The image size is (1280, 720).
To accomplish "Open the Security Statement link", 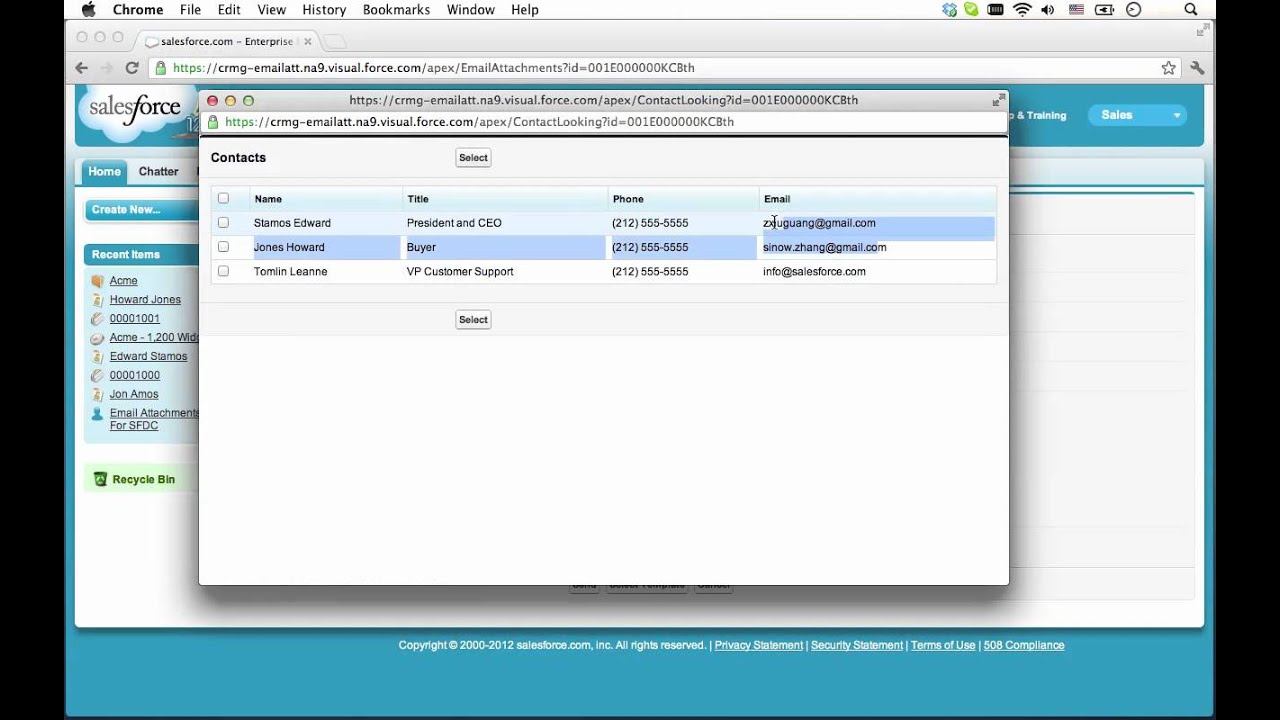I will pos(856,646).
